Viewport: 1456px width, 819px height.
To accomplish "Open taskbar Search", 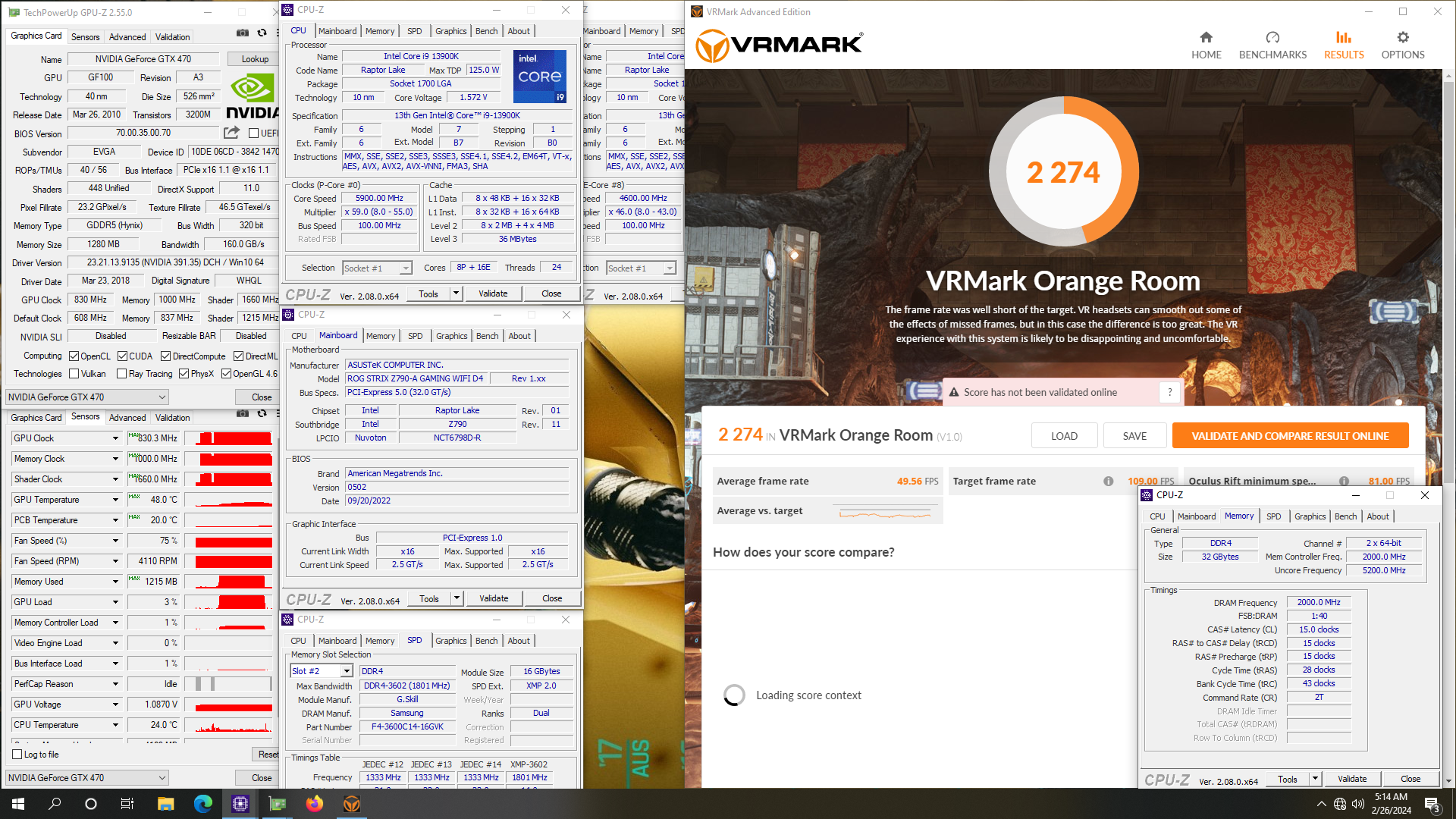I will coord(55,804).
